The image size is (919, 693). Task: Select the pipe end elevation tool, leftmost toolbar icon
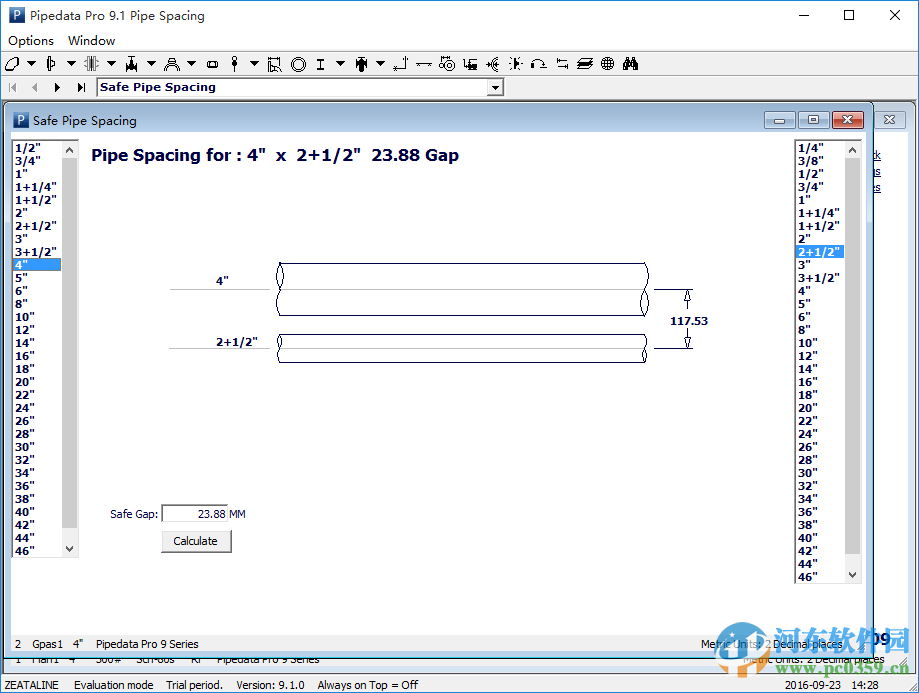13,63
